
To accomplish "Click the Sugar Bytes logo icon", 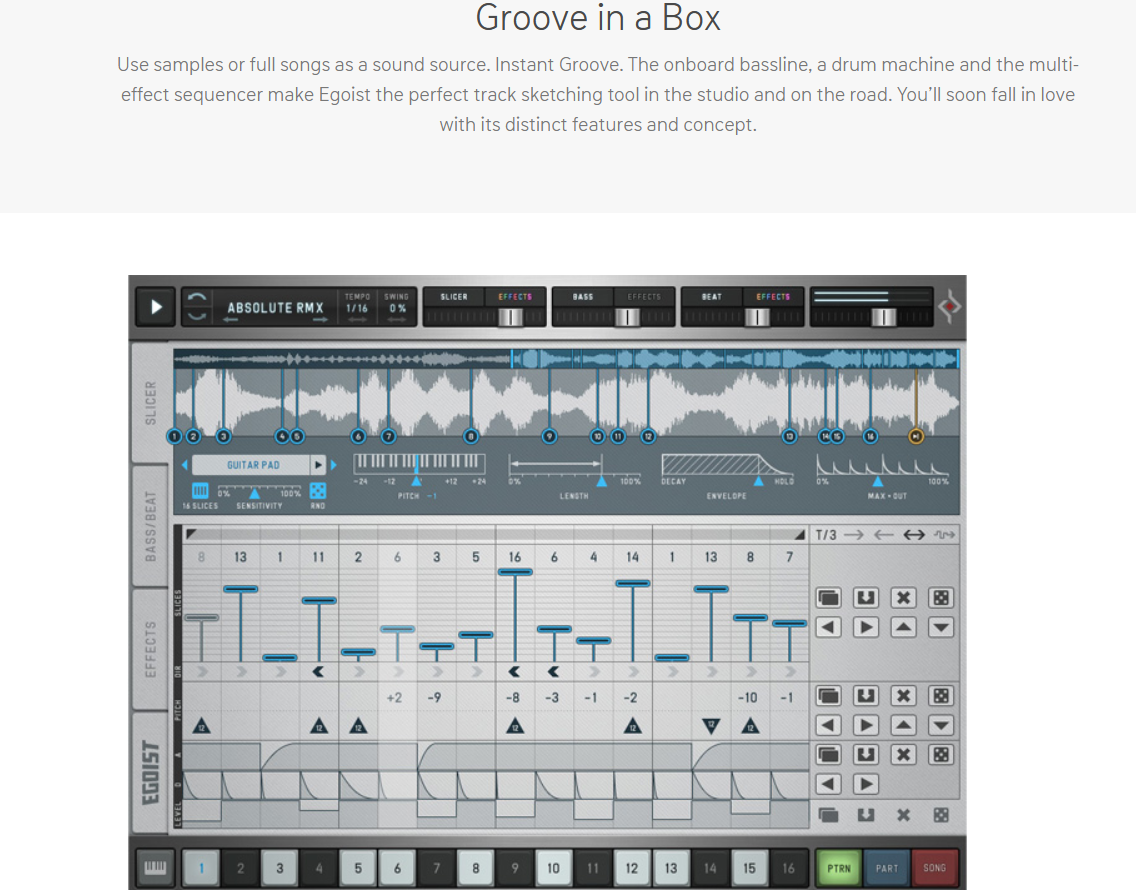I will pyautogui.click(x=949, y=307).
